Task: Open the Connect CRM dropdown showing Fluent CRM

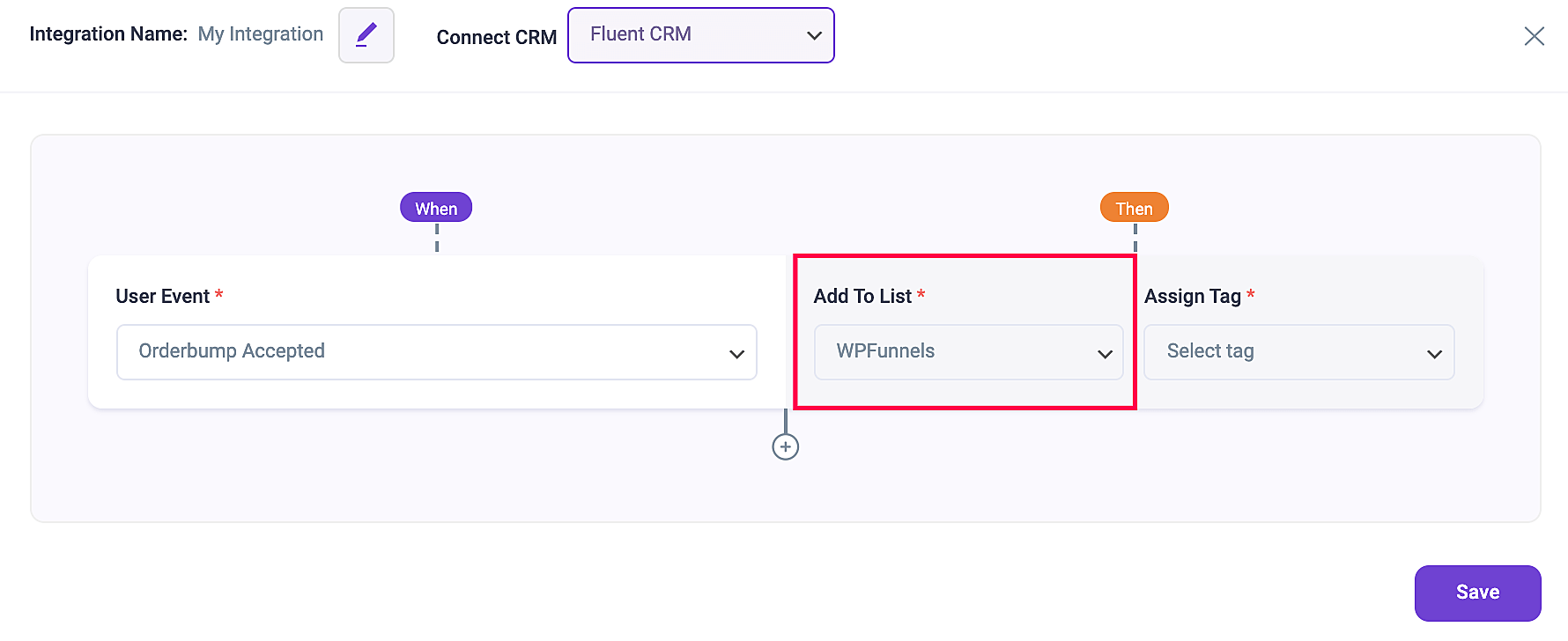Action: [701, 35]
